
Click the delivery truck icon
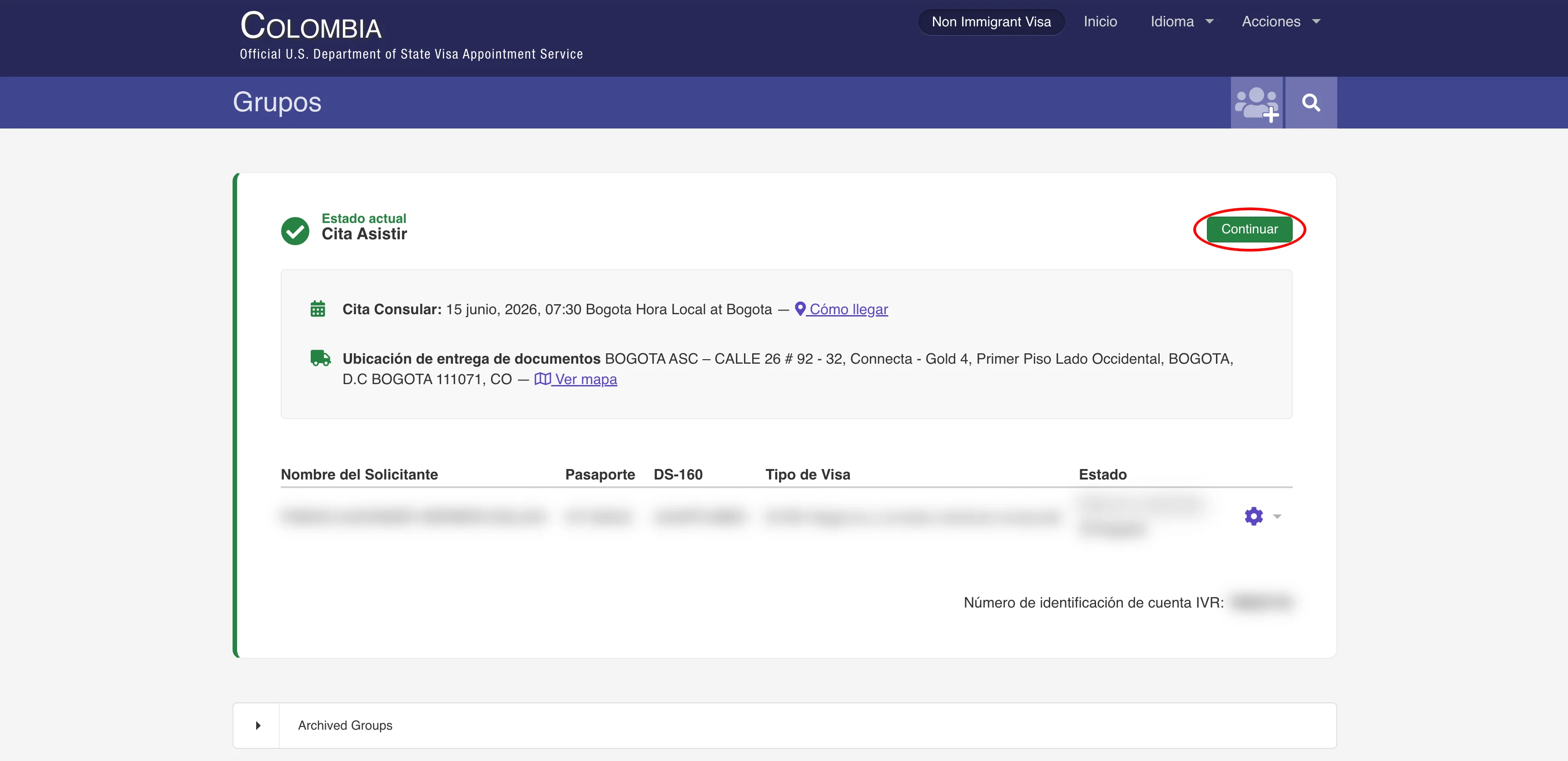click(320, 358)
